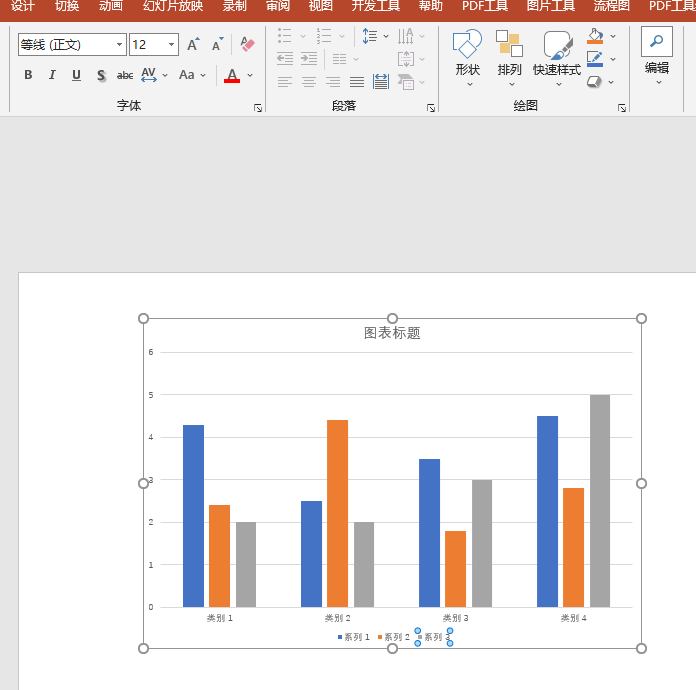Apply the red font color swatch

tap(232, 75)
